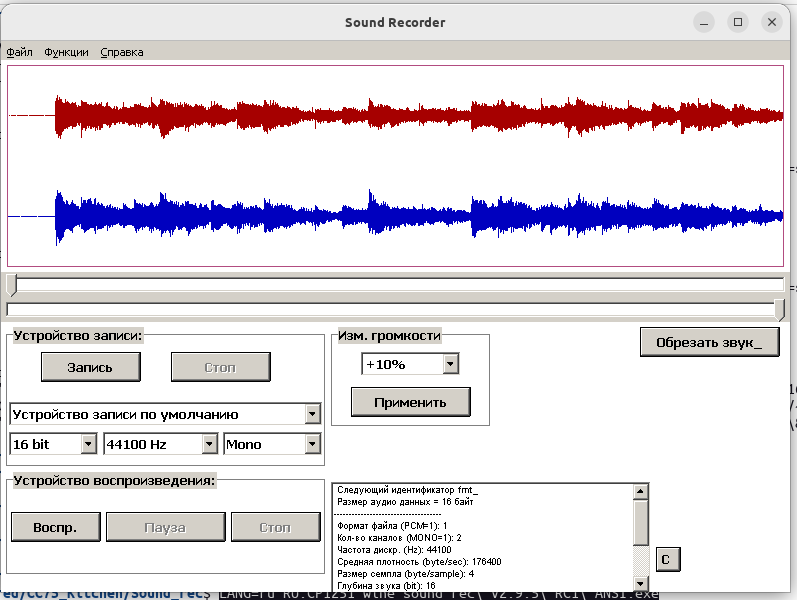
Task: Apply the volume change with Применить
Action: (x=410, y=402)
